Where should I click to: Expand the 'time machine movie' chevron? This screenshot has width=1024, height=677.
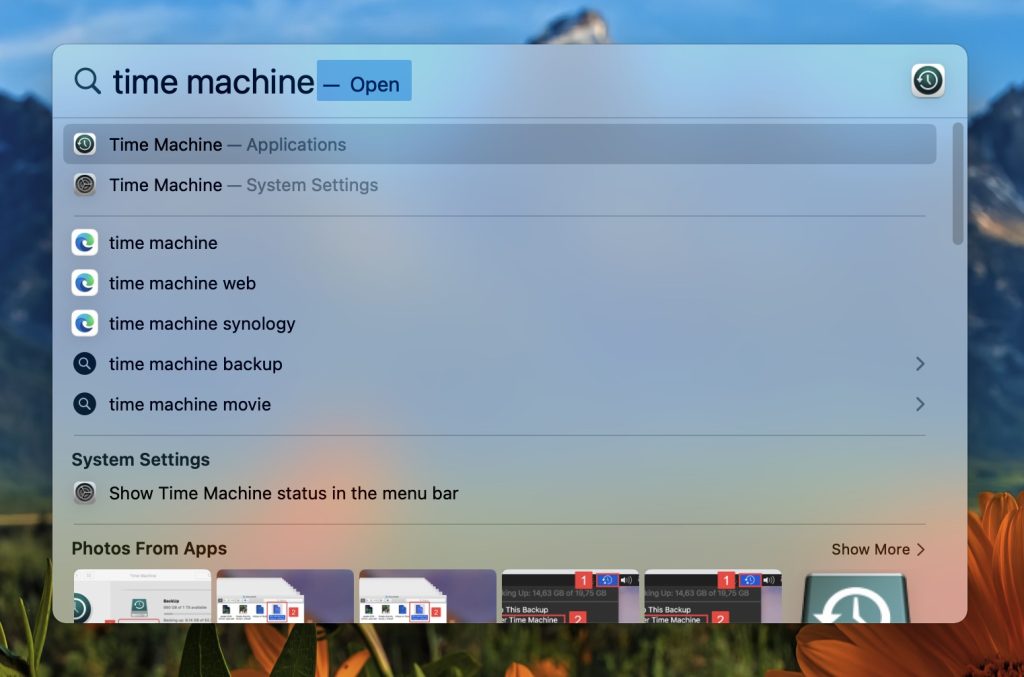(x=921, y=404)
